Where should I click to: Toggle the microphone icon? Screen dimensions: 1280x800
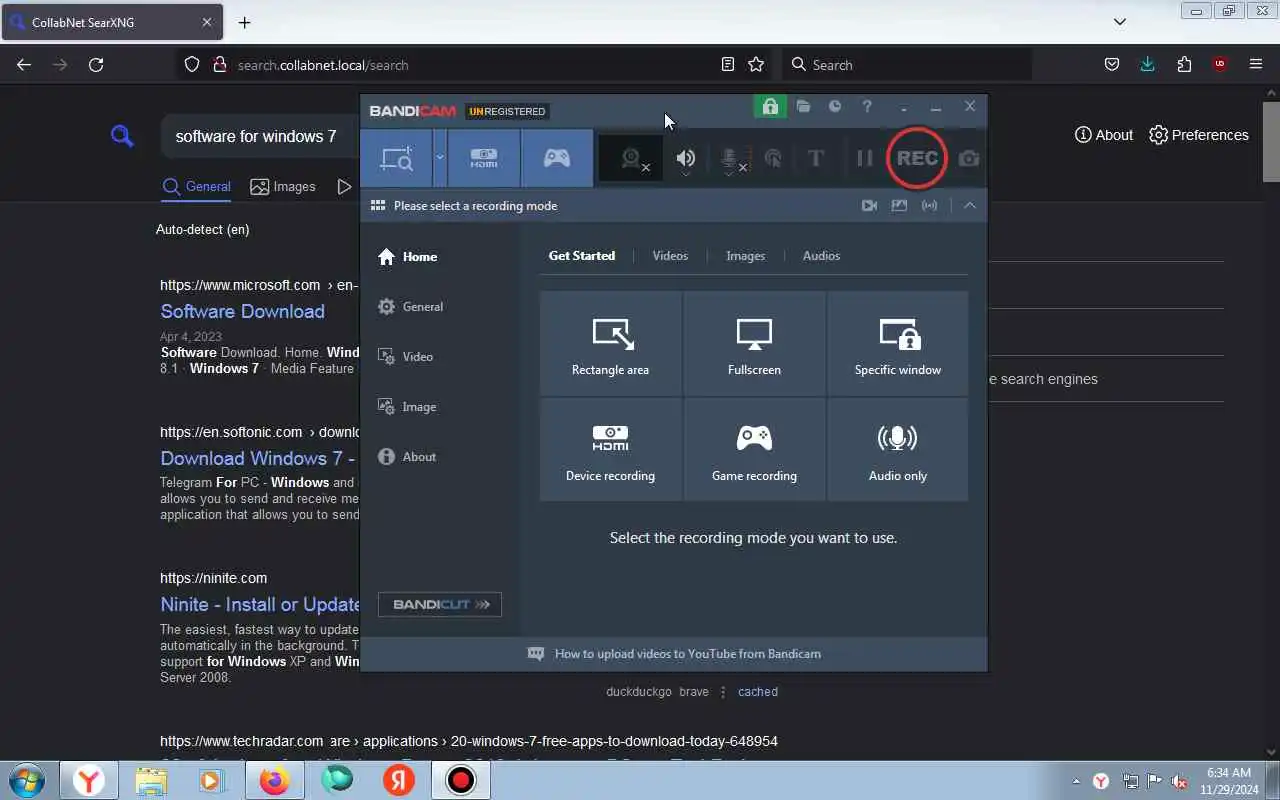(x=732, y=158)
